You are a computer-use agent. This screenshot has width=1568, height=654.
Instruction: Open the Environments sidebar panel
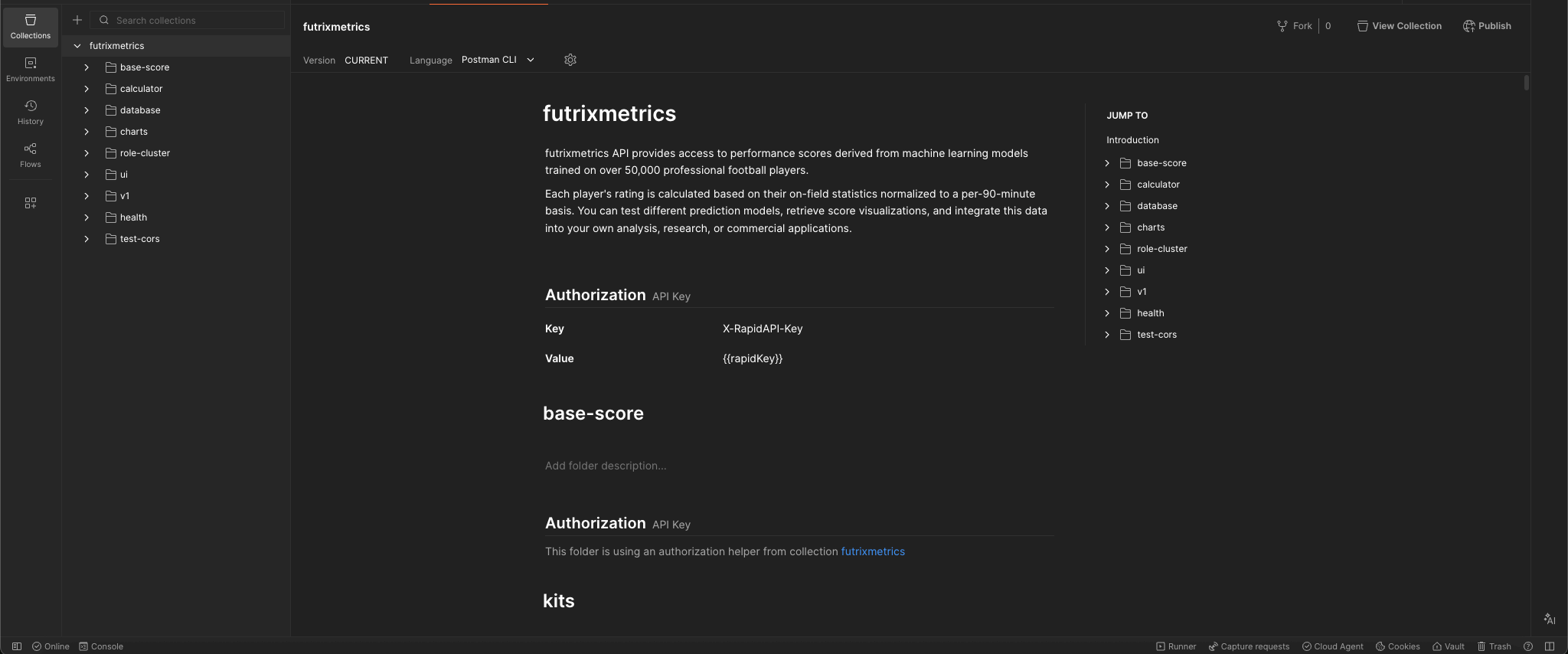click(31, 69)
